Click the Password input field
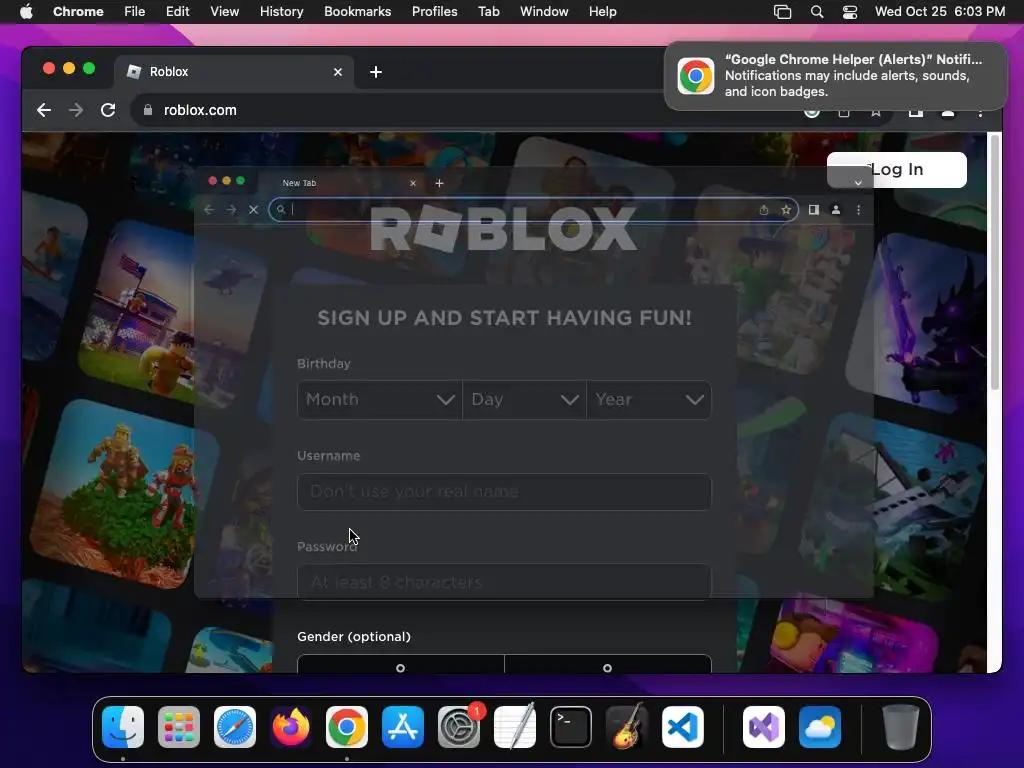Screen dimensions: 1024x768 click(x=504, y=582)
